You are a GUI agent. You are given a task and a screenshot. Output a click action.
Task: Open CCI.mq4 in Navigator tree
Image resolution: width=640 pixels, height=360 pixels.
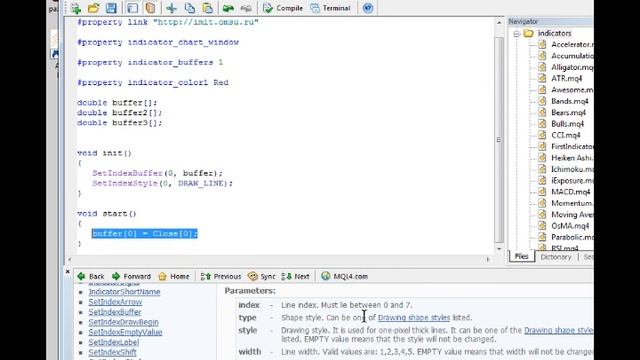coord(566,135)
